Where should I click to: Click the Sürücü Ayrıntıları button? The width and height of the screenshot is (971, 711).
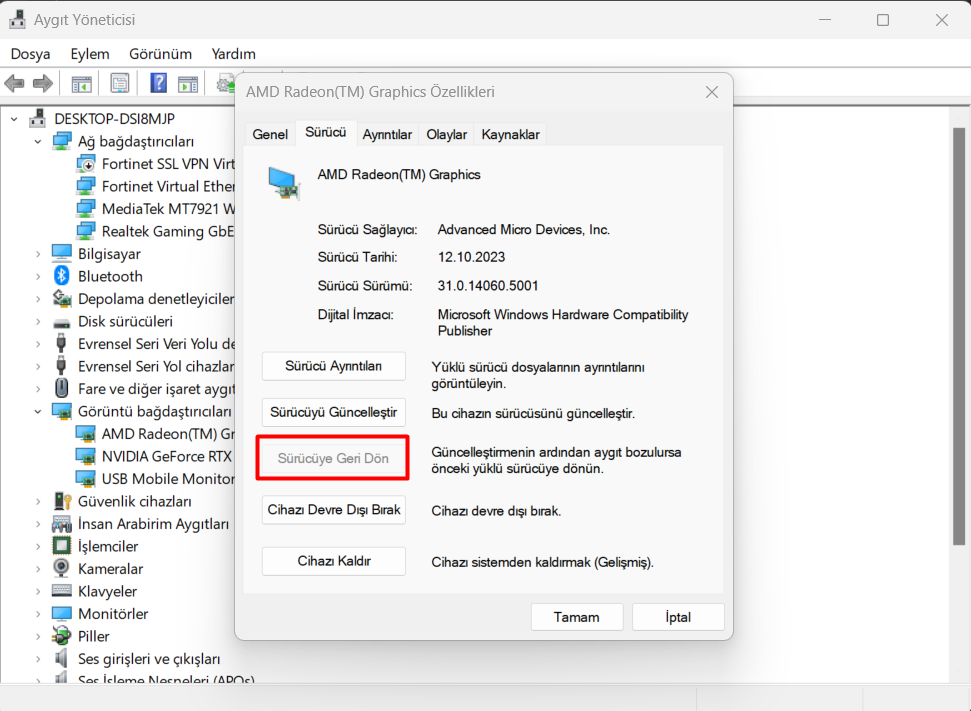(334, 366)
